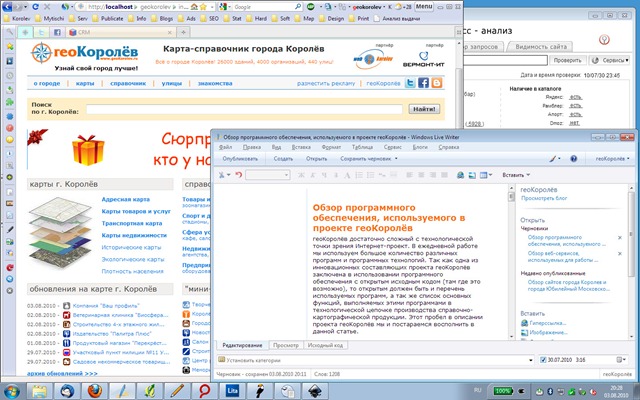Open the Файл menu in Live Writer

(x=225, y=147)
